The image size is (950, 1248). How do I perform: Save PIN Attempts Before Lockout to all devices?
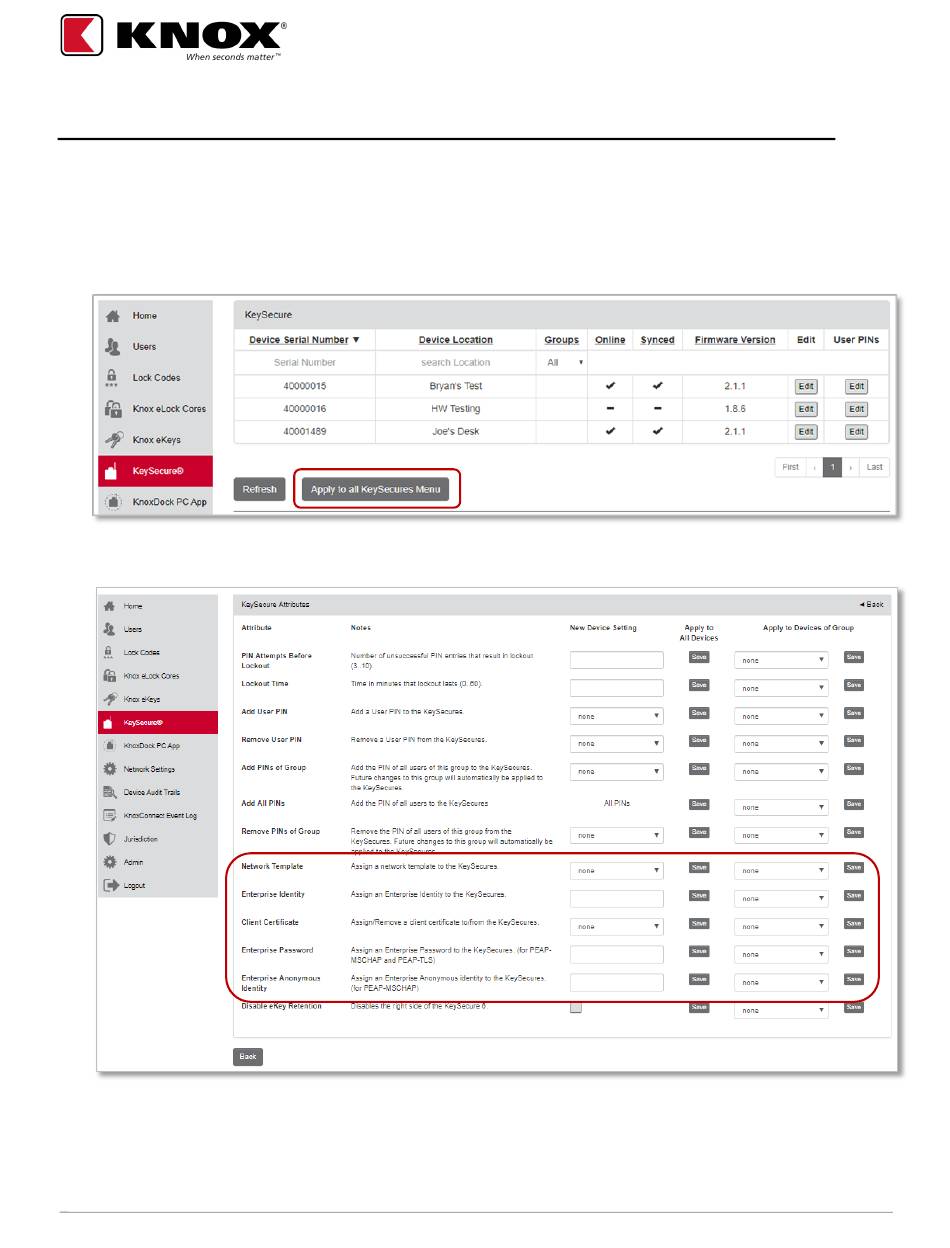coord(699,657)
